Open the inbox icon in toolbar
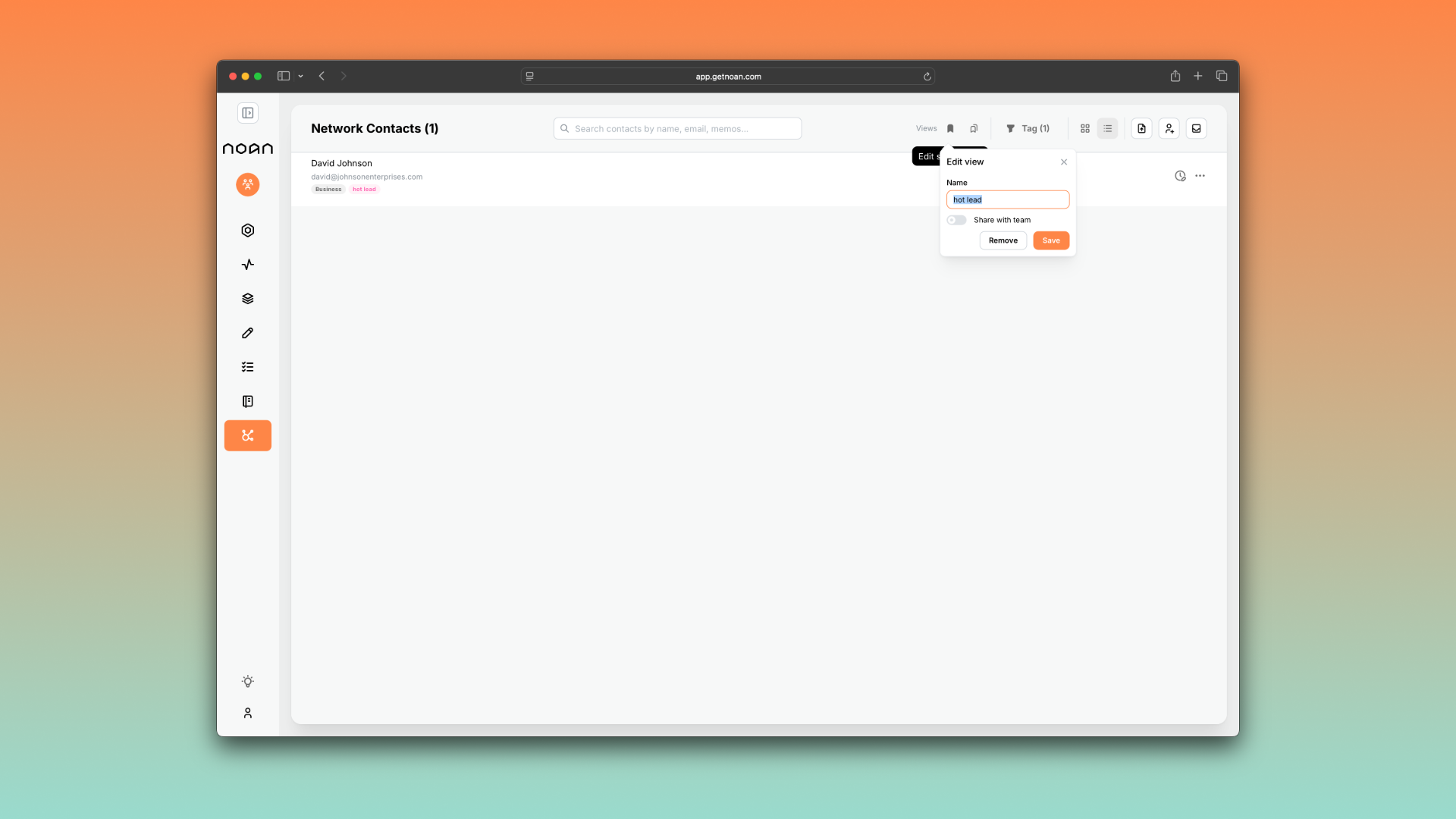Screen dimensions: 1456x819 pos(1197,129)
